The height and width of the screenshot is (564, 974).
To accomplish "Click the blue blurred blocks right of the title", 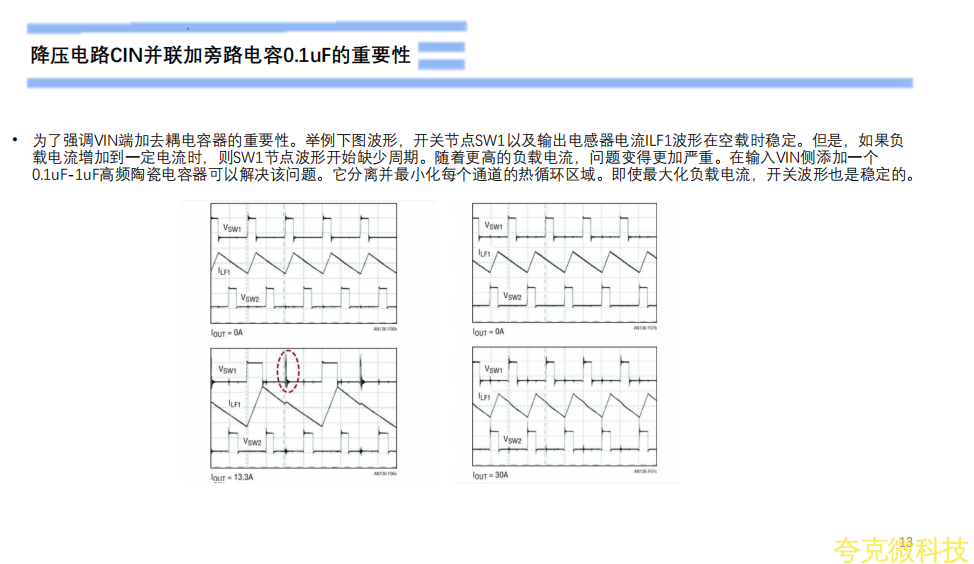I will click(x=441, y=55).
